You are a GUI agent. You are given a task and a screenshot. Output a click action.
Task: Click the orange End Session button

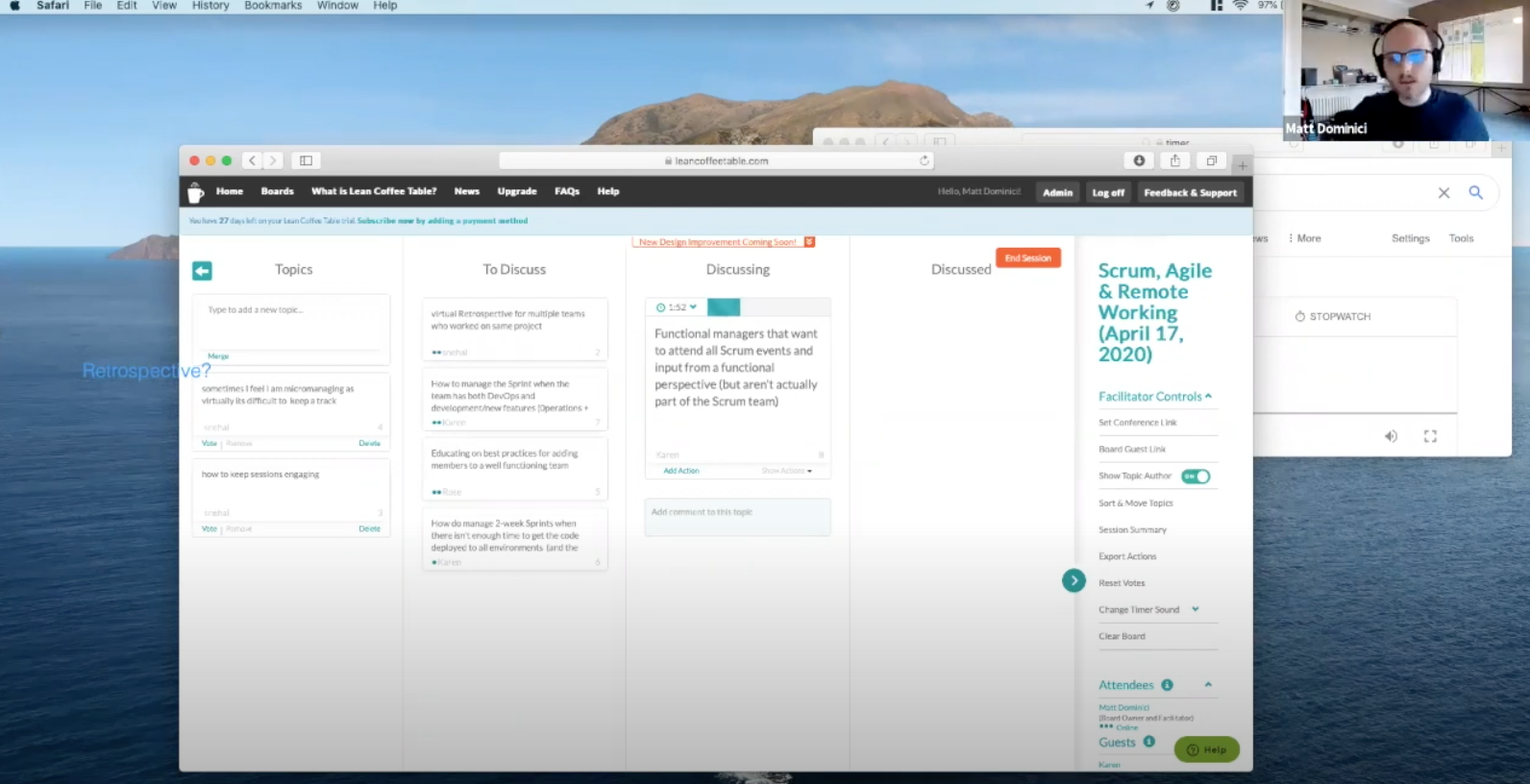coord(1028,257)
